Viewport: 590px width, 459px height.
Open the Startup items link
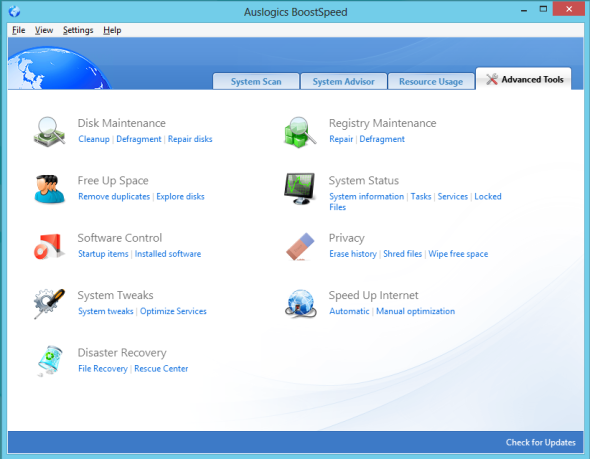103,254
